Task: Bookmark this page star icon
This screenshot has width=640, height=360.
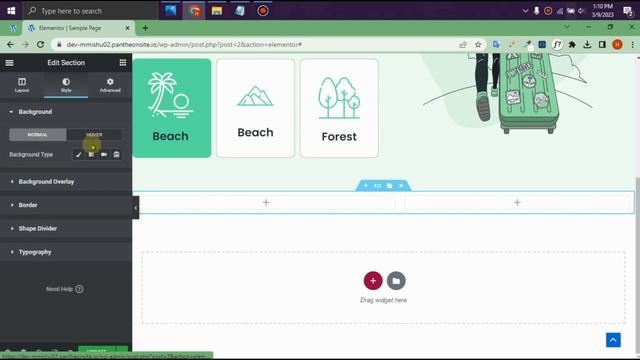Action: 478,44
